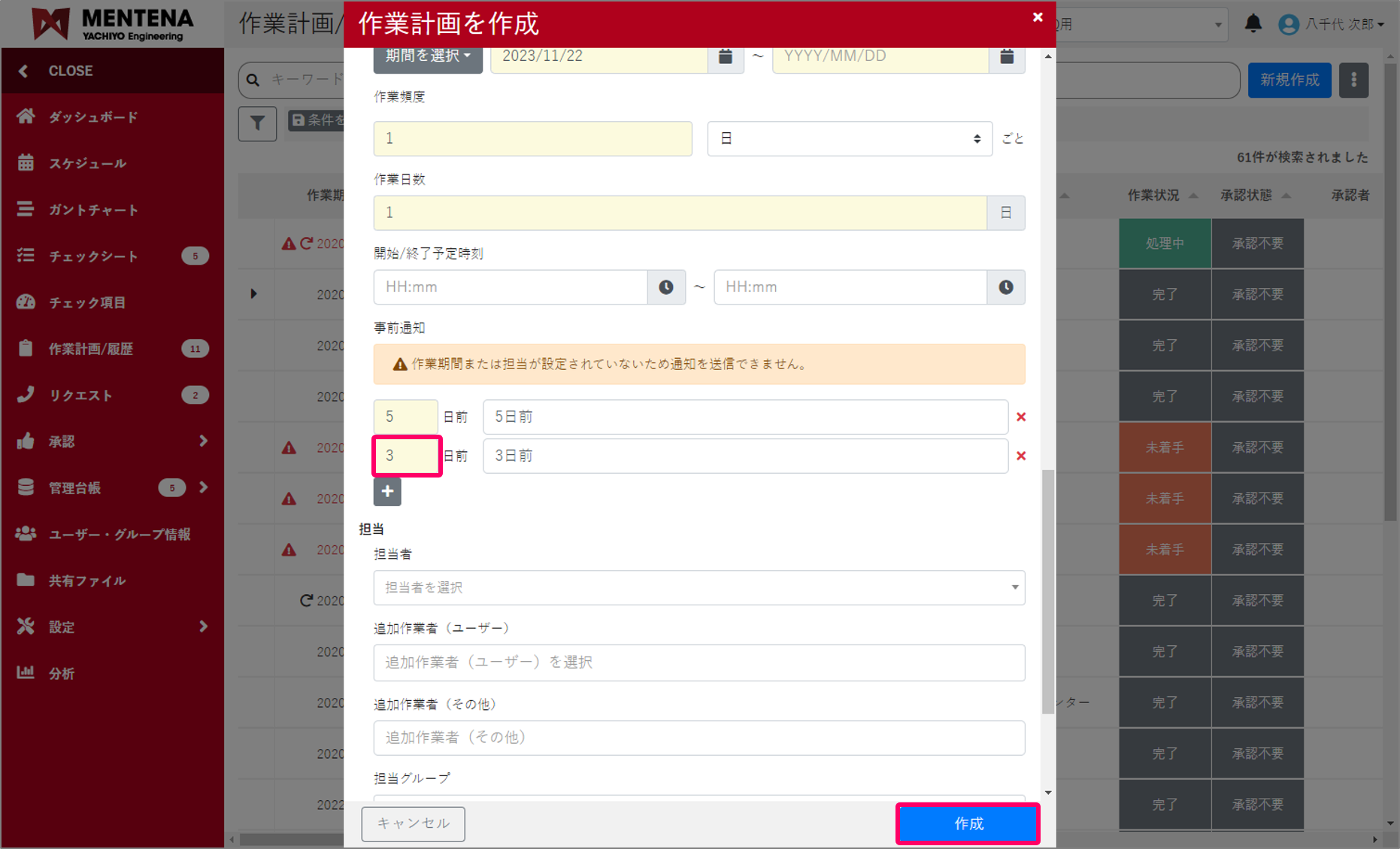This screenshot has width=1400, height=849.
Task: Open the ダッシュボード page from the sidebar
Action: pyautogui.click(x=91, y=117)
